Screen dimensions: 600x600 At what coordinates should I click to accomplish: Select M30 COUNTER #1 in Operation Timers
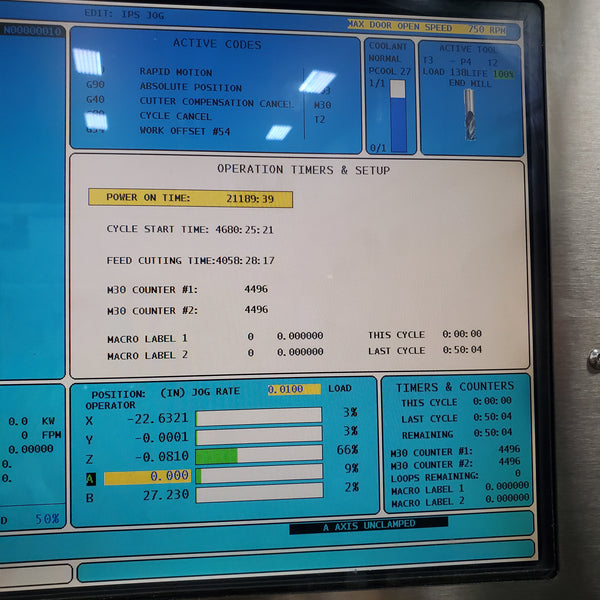[x=187, y=289]
